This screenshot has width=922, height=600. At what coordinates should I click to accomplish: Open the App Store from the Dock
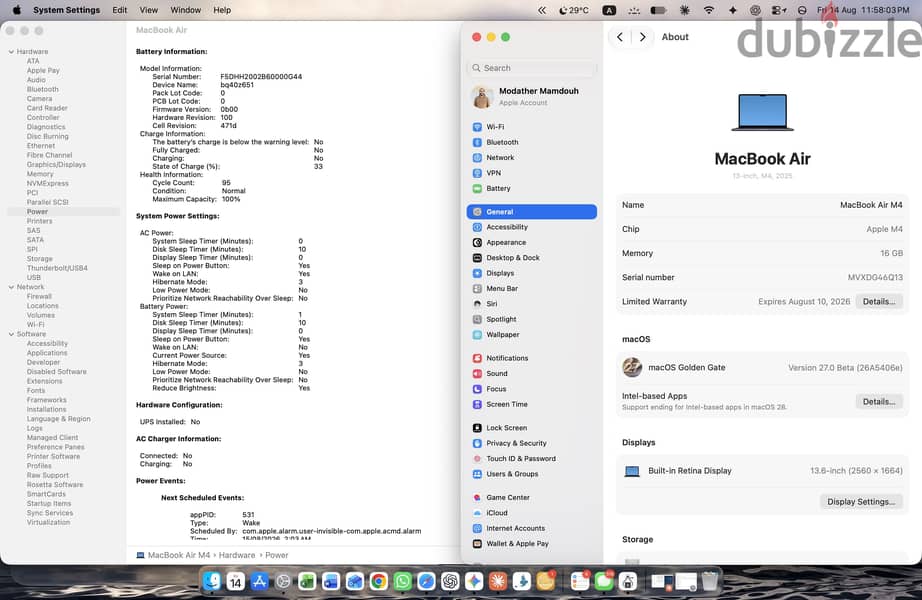[259, 582]
